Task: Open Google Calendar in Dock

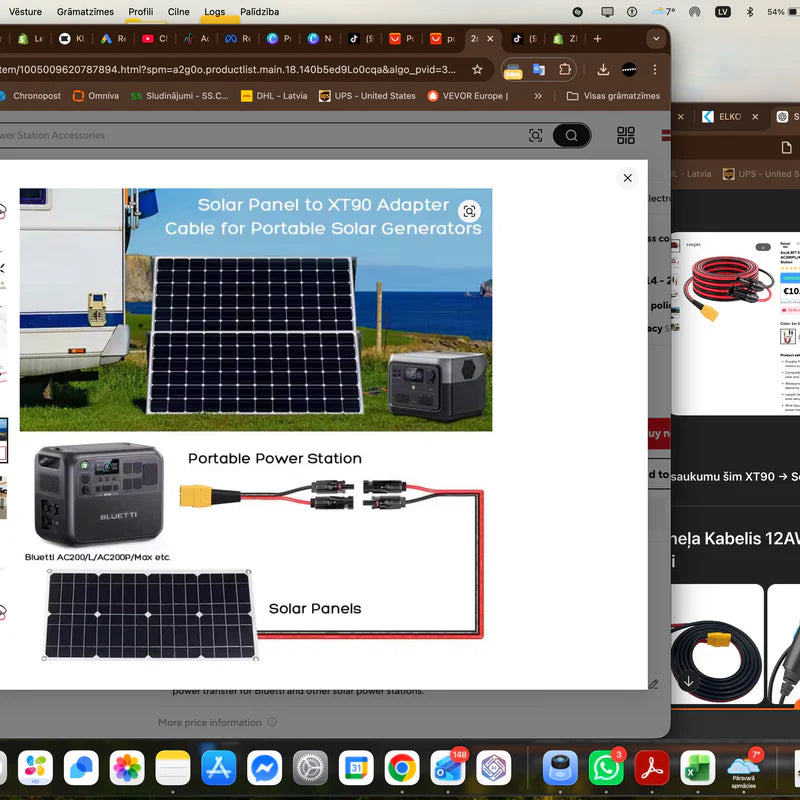Action: pos(356,767)
